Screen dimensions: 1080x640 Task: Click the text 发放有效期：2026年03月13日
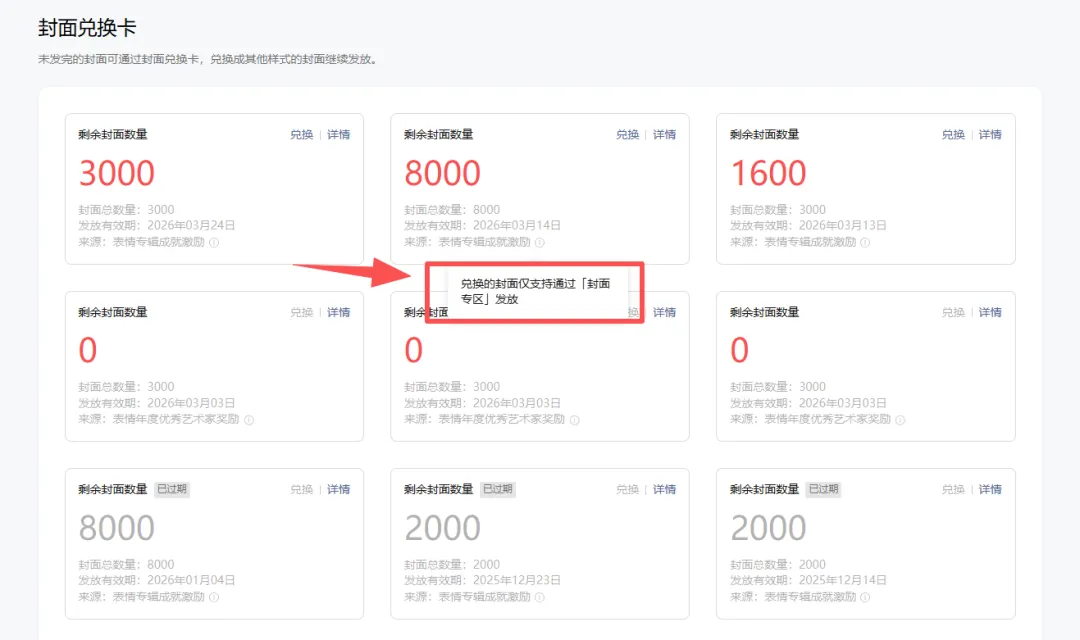click(808, 225)
